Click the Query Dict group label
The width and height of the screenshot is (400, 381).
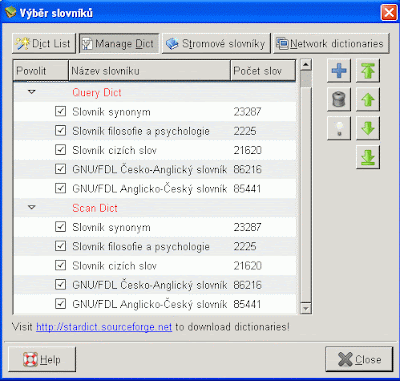97,92
